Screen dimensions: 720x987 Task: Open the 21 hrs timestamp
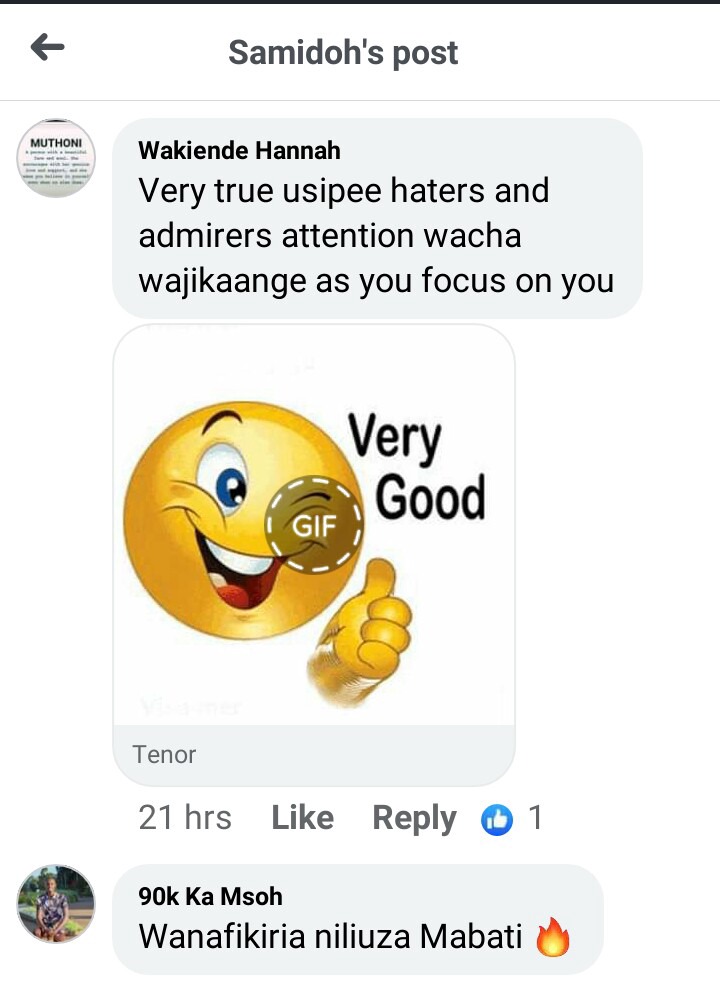tap(185, 818)
